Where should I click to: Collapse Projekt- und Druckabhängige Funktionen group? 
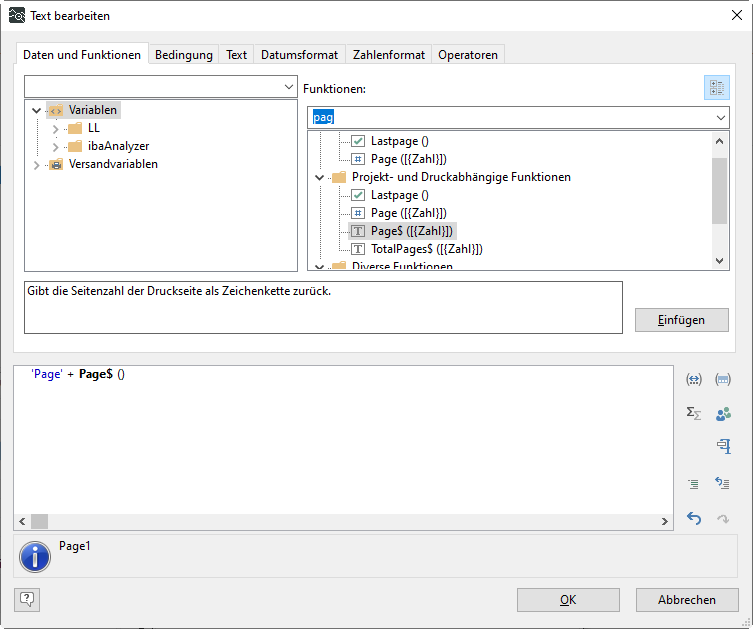click(319, 178)
